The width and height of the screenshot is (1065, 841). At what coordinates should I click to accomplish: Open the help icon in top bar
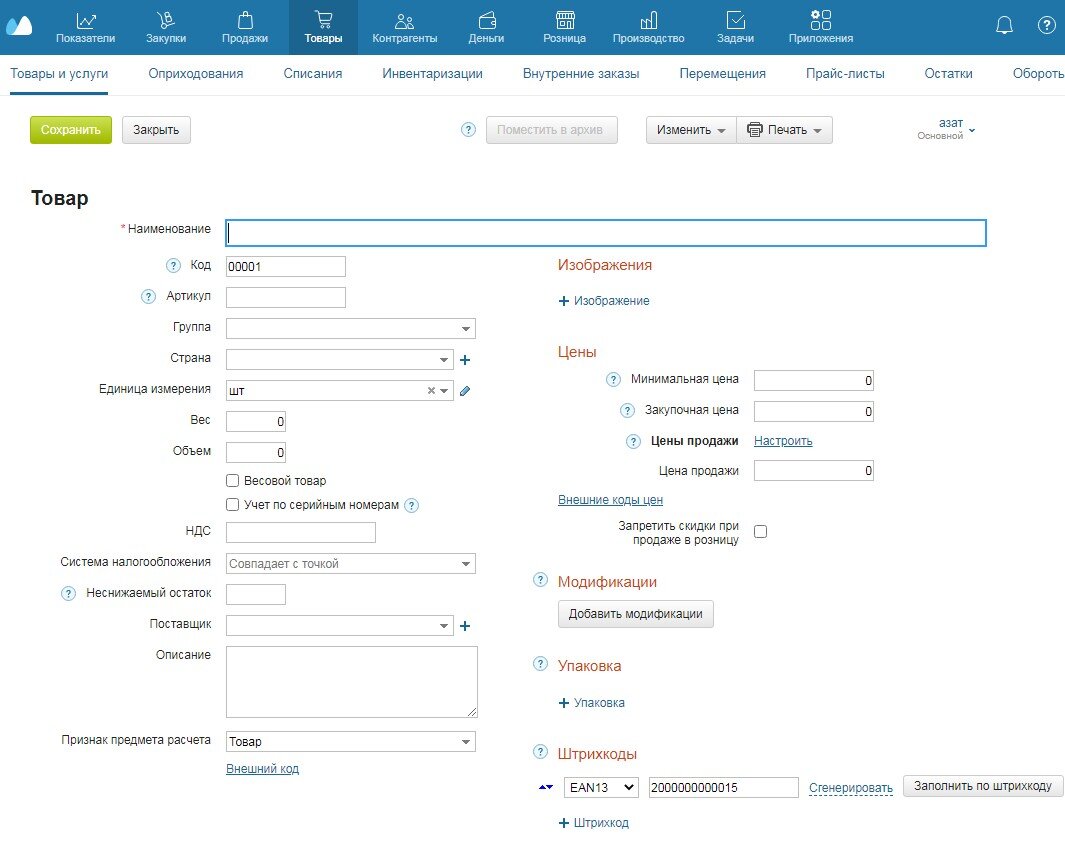[1047, 26]
